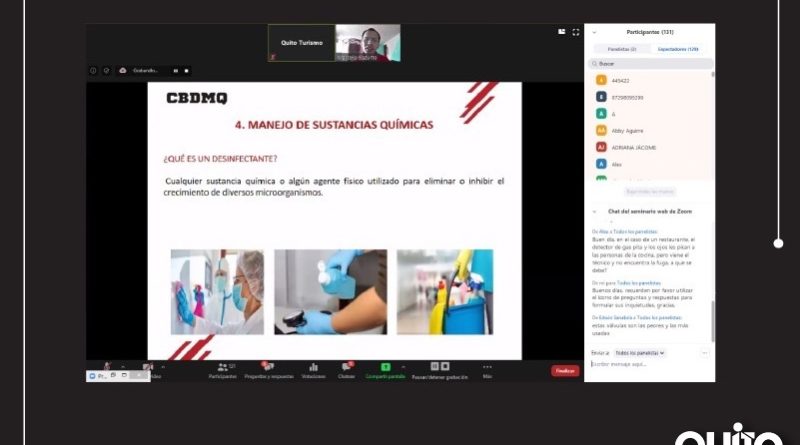This screenshot has height=445, width=800.
Task: Open Preguntas y respuestas panel
Action: pos(267,368)
